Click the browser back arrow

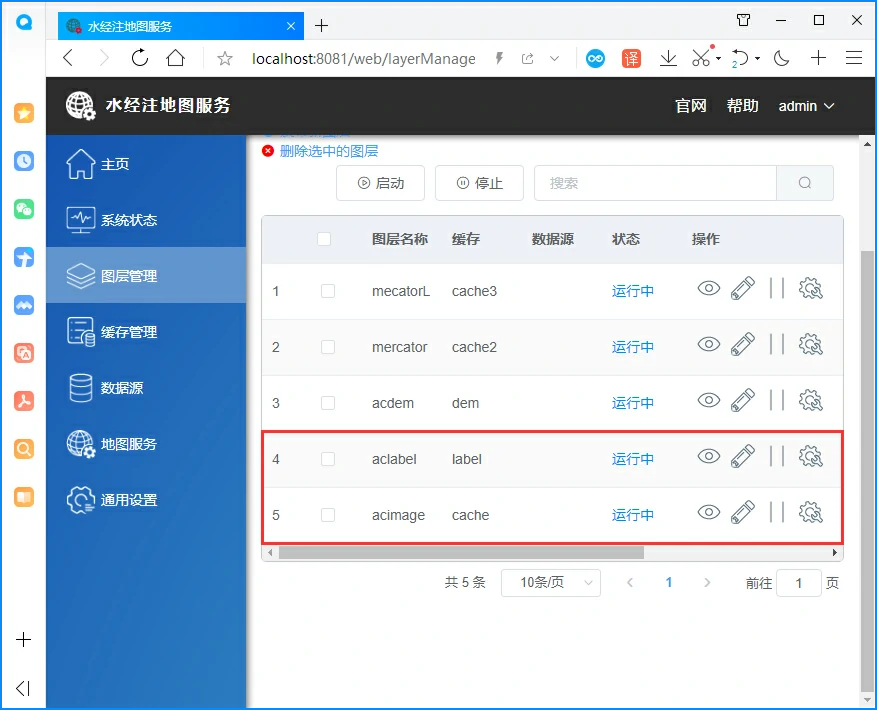coord(69,58)
